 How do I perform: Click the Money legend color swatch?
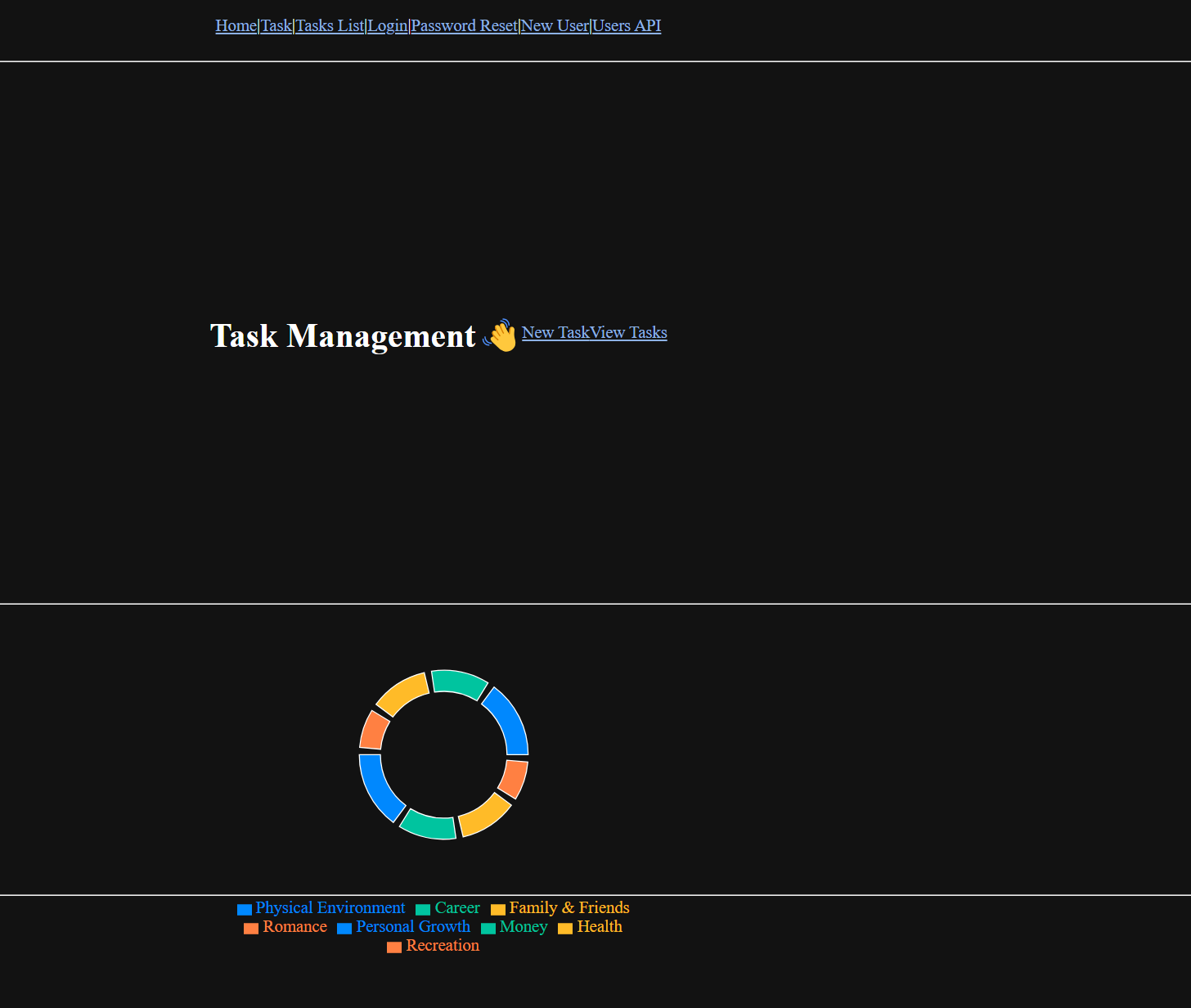click(488, 928)
